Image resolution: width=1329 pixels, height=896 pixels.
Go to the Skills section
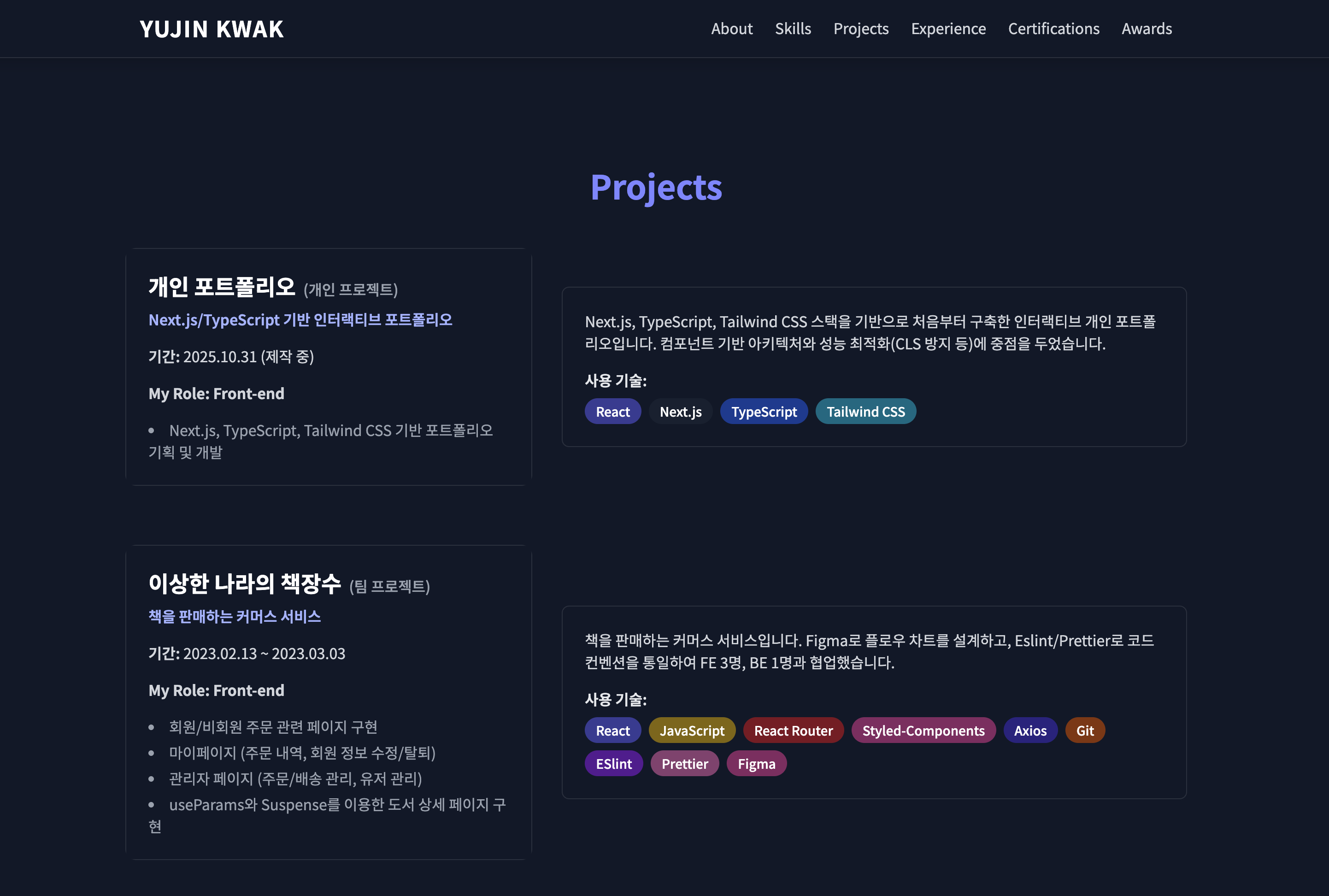click(793, 29)
